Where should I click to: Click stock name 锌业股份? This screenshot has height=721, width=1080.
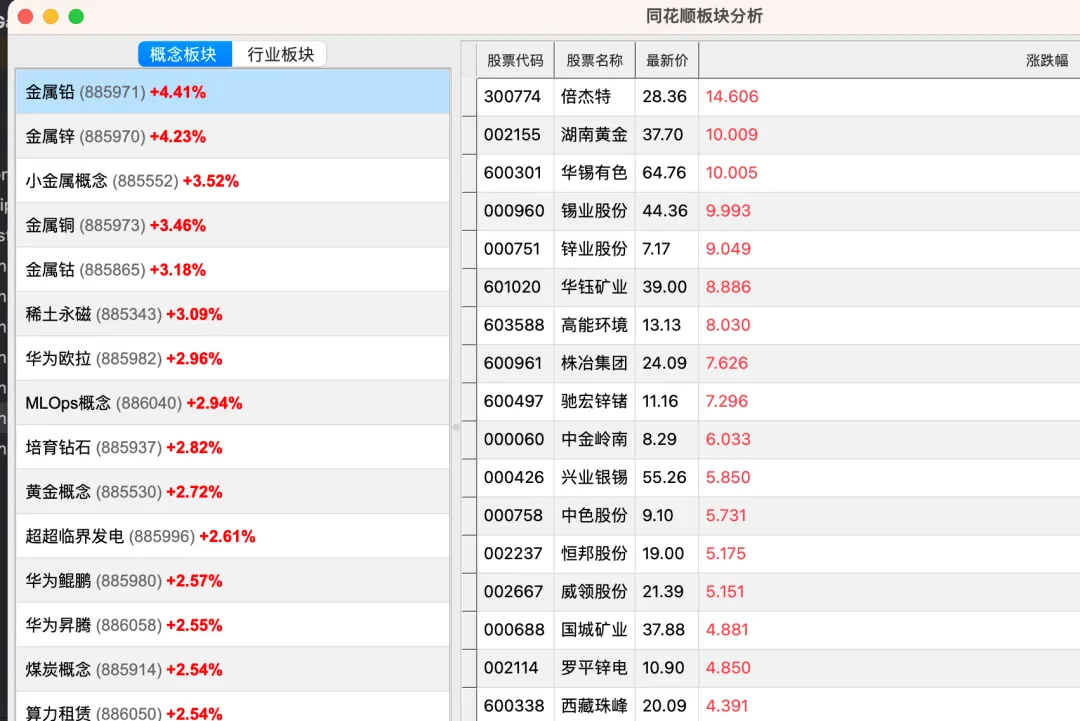click(x=594, y=249)
